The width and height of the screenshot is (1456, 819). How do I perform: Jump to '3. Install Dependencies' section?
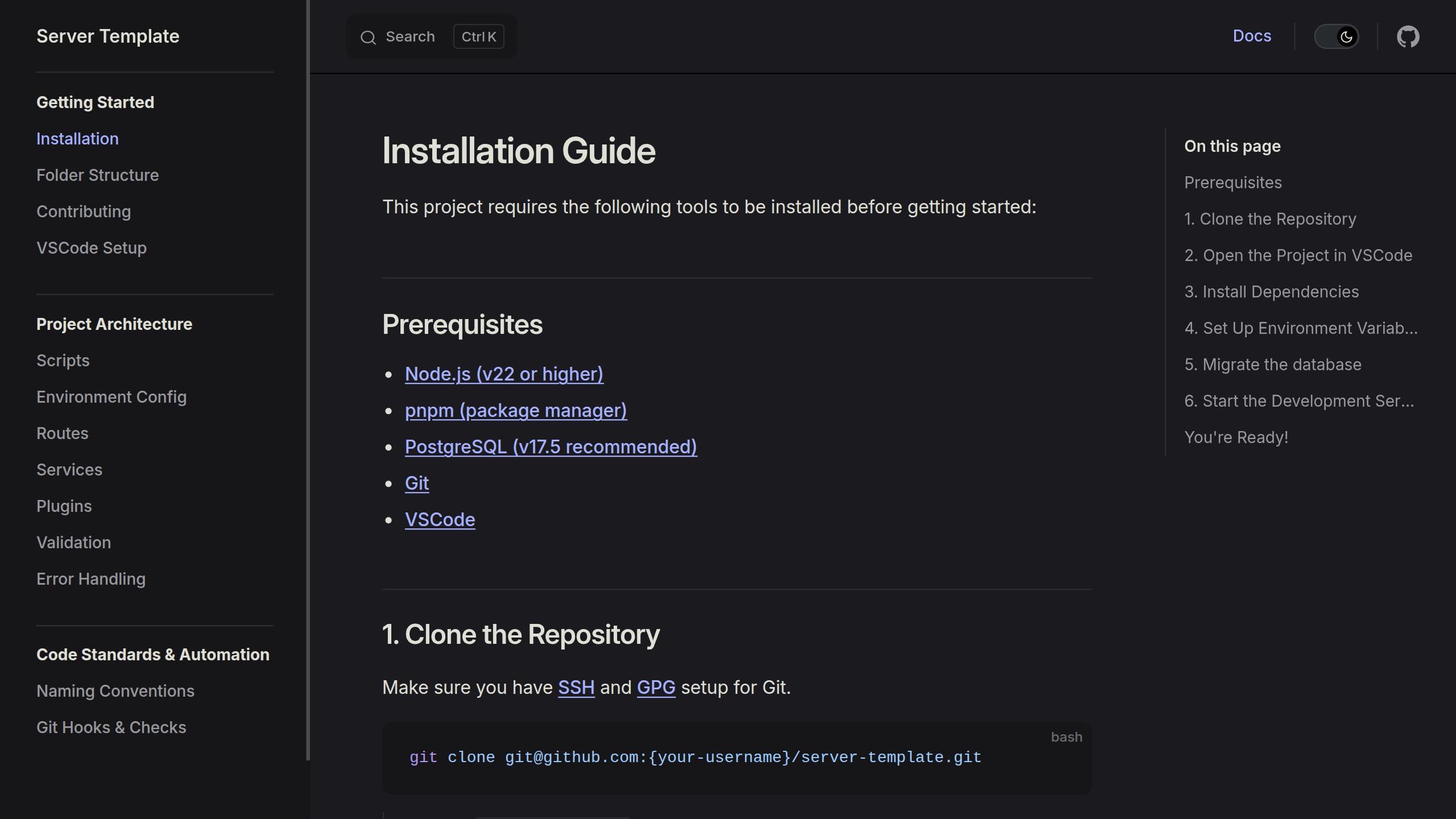point(1271,292)
